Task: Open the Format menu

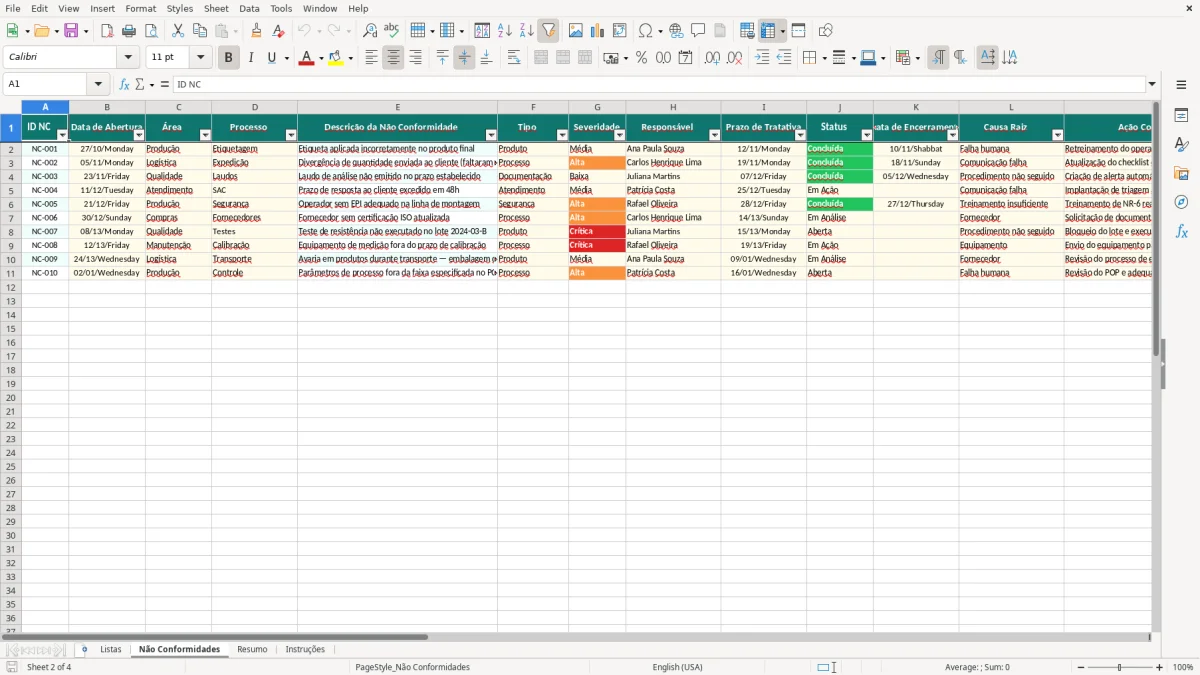Action: point(140,8)
